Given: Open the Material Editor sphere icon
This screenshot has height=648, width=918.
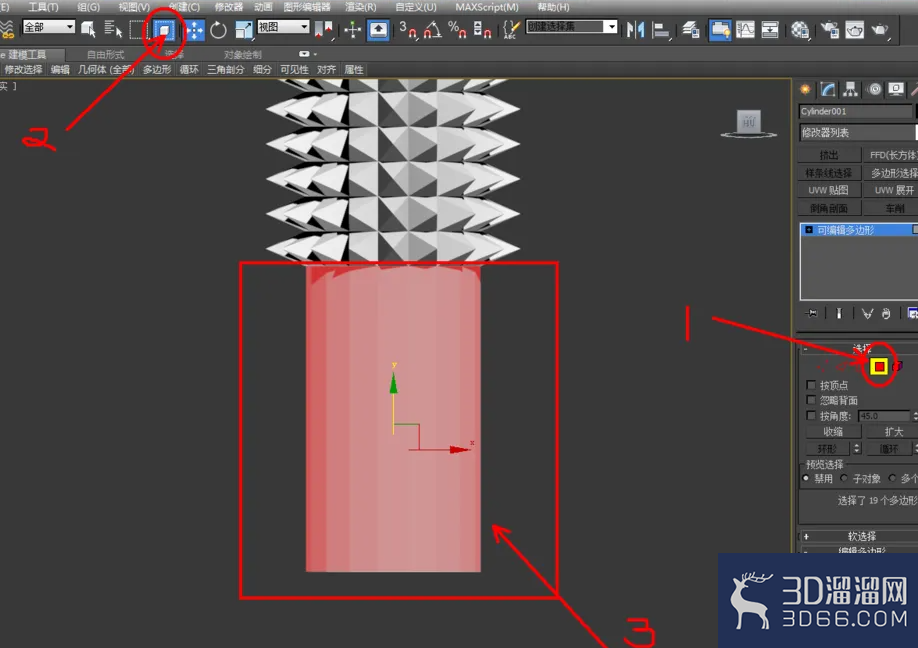Looking at the screenshot, I should [x=800, y=29].
